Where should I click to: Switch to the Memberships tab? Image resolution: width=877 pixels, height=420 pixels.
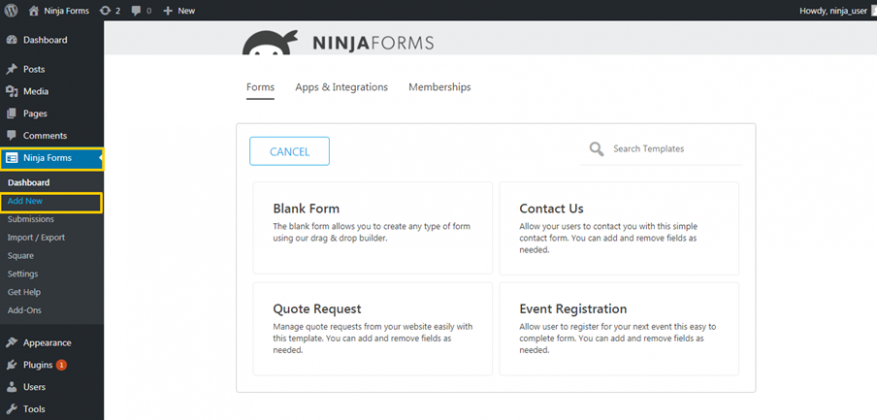(x=440, y=87)
